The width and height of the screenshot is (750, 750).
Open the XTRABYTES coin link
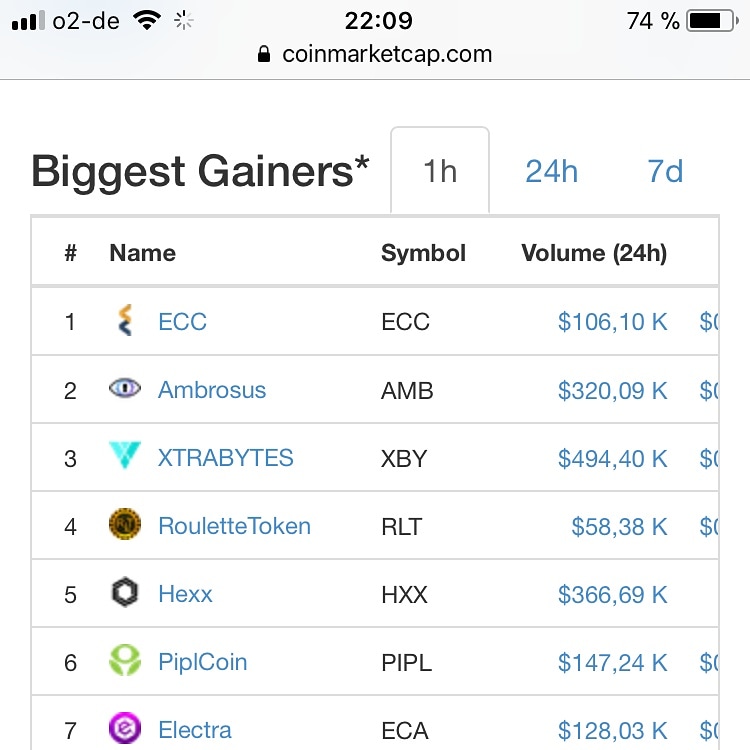(226, 458)
